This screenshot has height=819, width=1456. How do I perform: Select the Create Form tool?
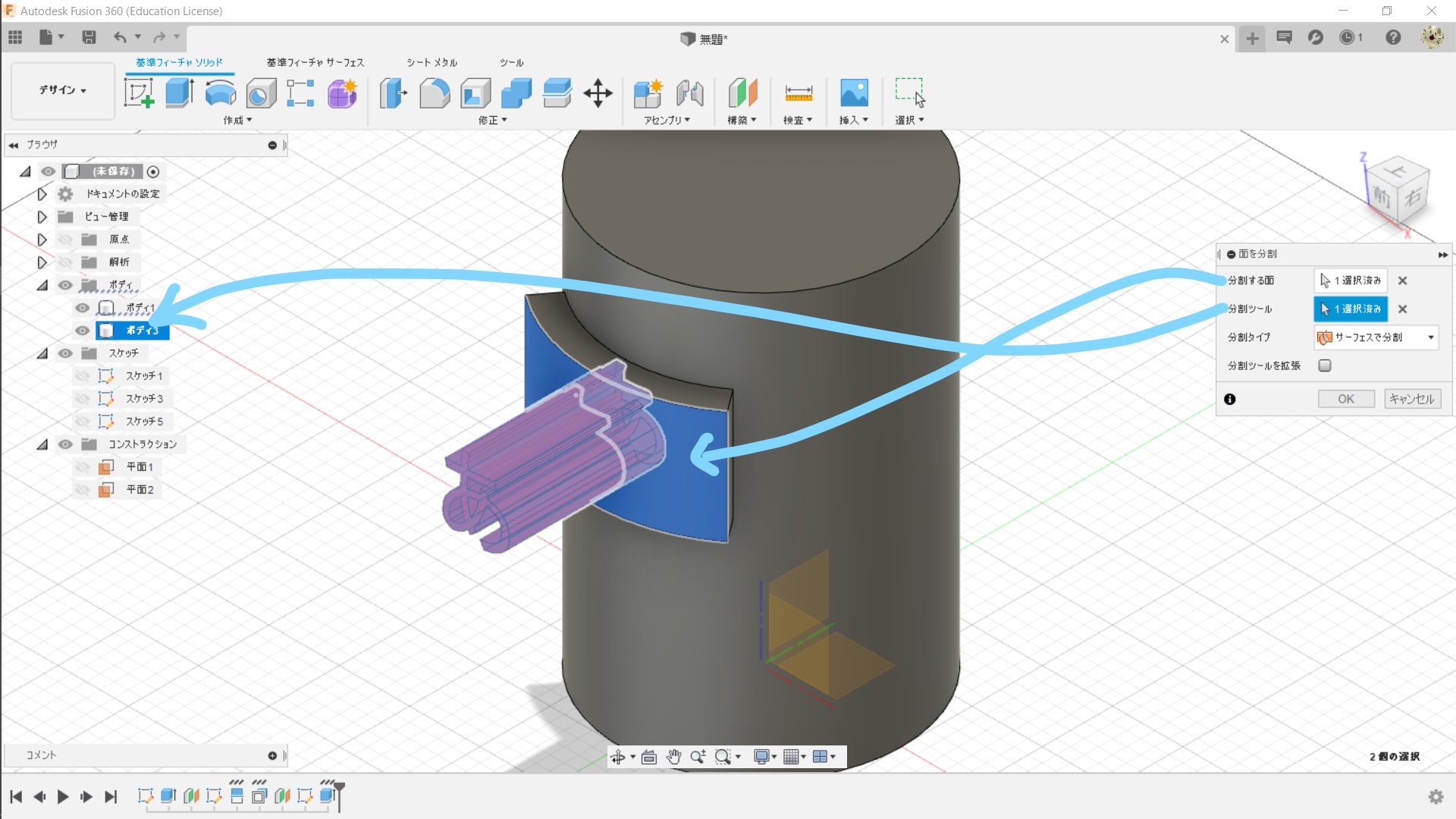point(342,93)
